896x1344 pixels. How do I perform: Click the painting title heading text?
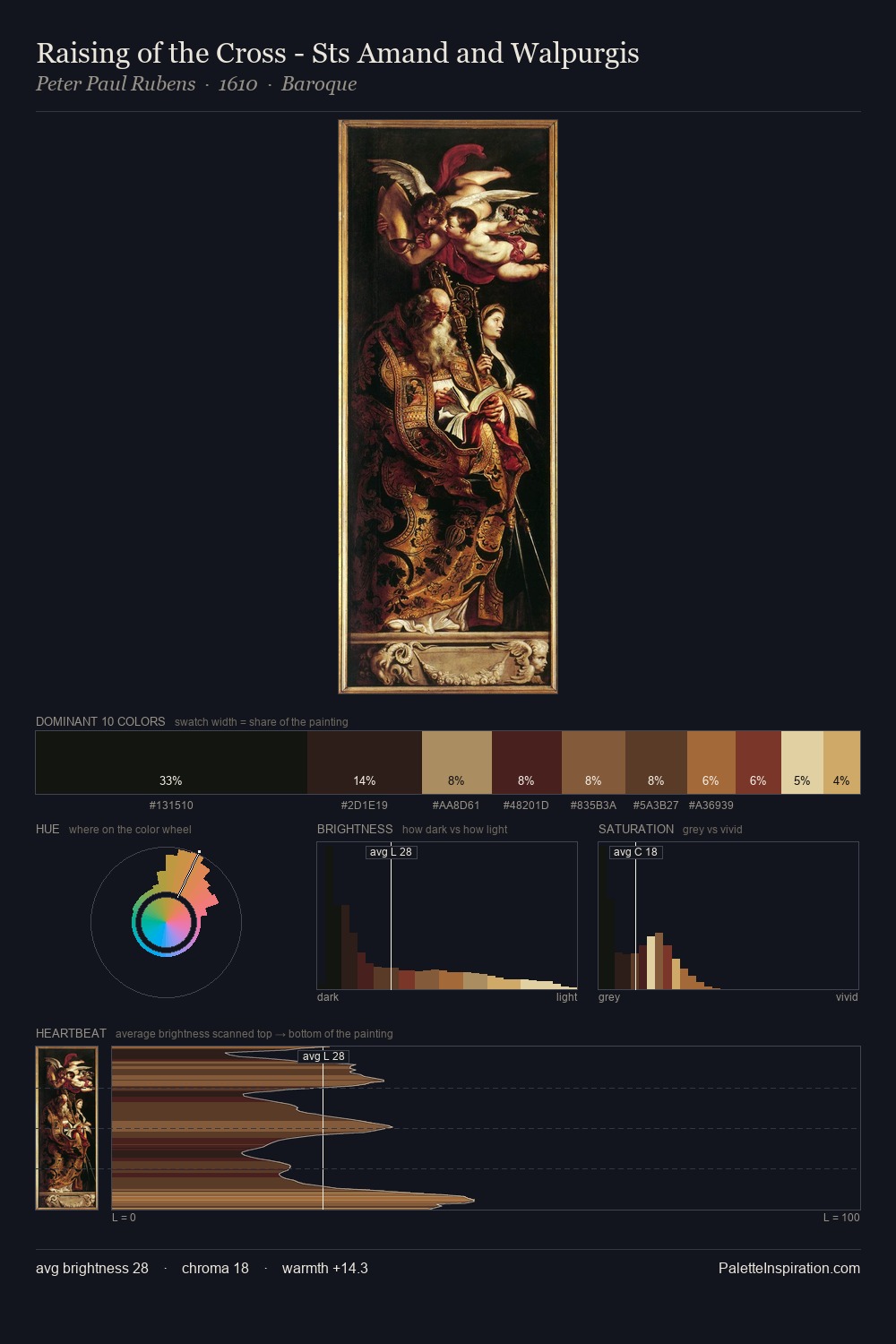coord(338,53)
